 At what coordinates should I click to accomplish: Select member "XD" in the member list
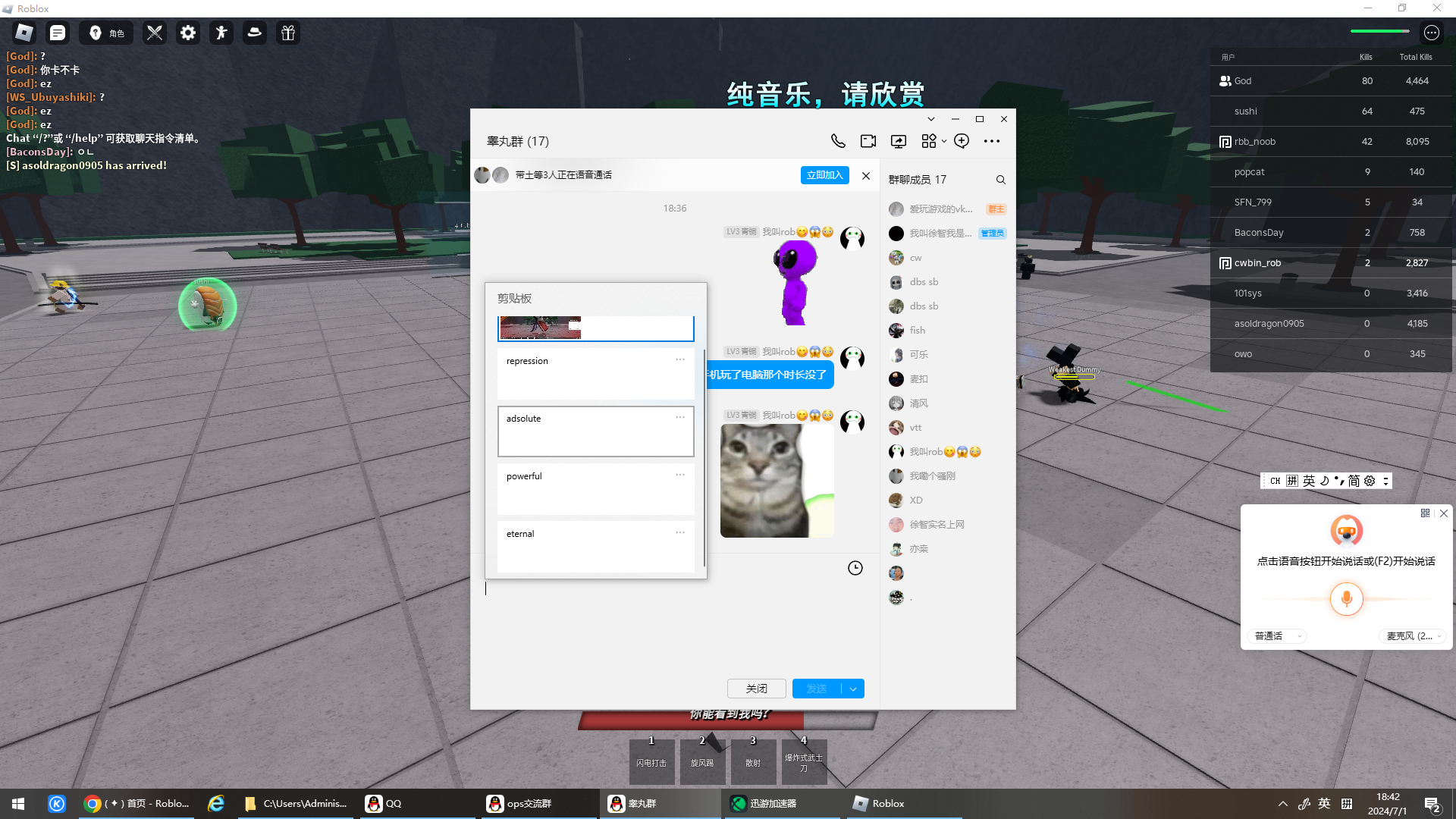[x=948, y=500]
